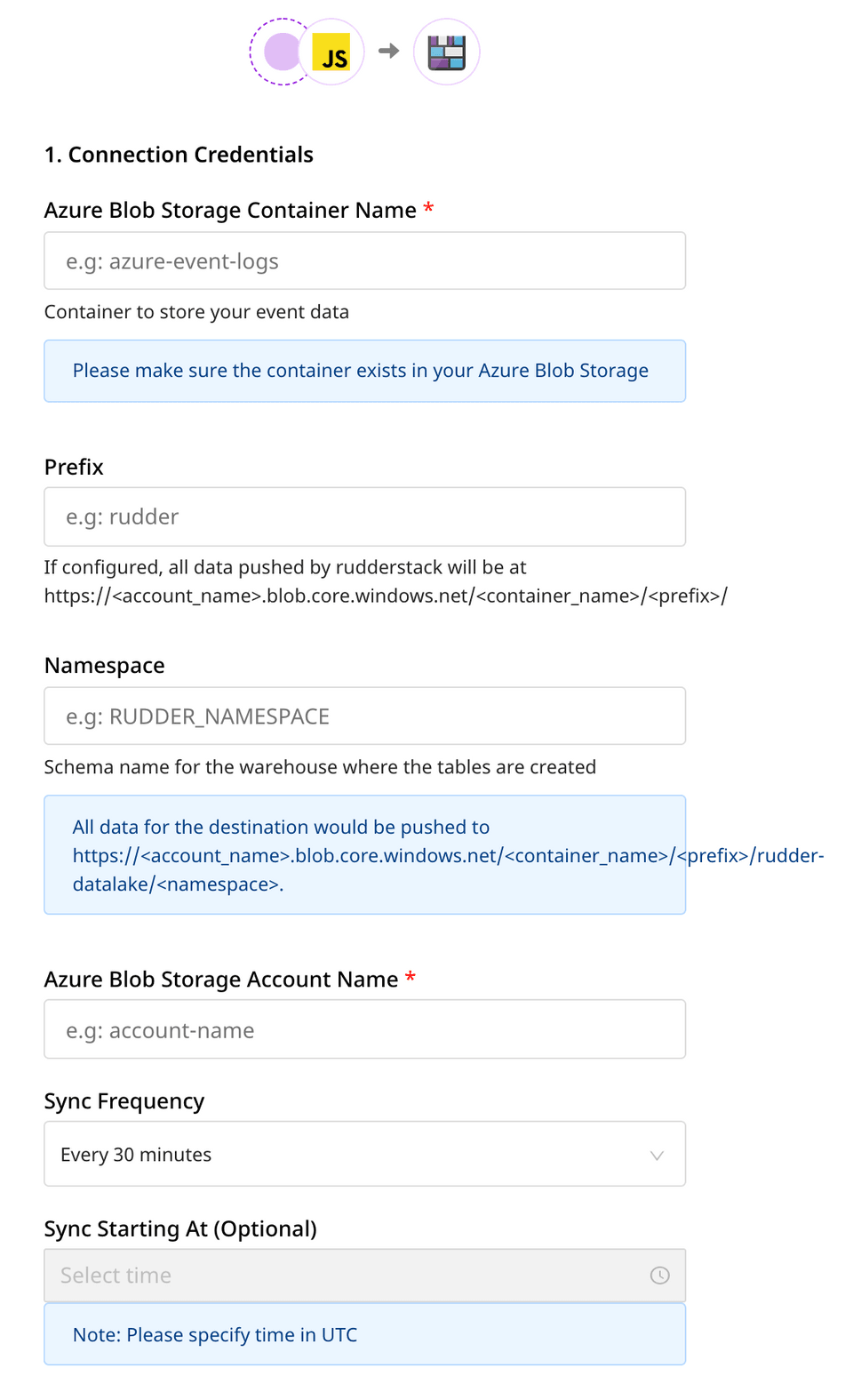Focus the Prefix input field
This screenshot has height=1400, width=853.
pyautogui.click(x=365, y=516)
